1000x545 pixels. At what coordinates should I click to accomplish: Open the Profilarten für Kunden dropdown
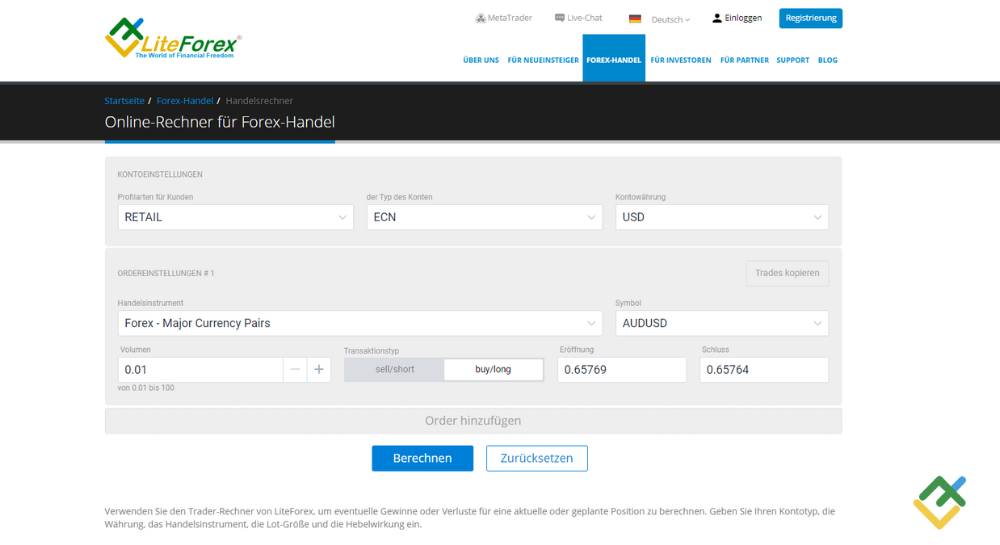[235, 217]
